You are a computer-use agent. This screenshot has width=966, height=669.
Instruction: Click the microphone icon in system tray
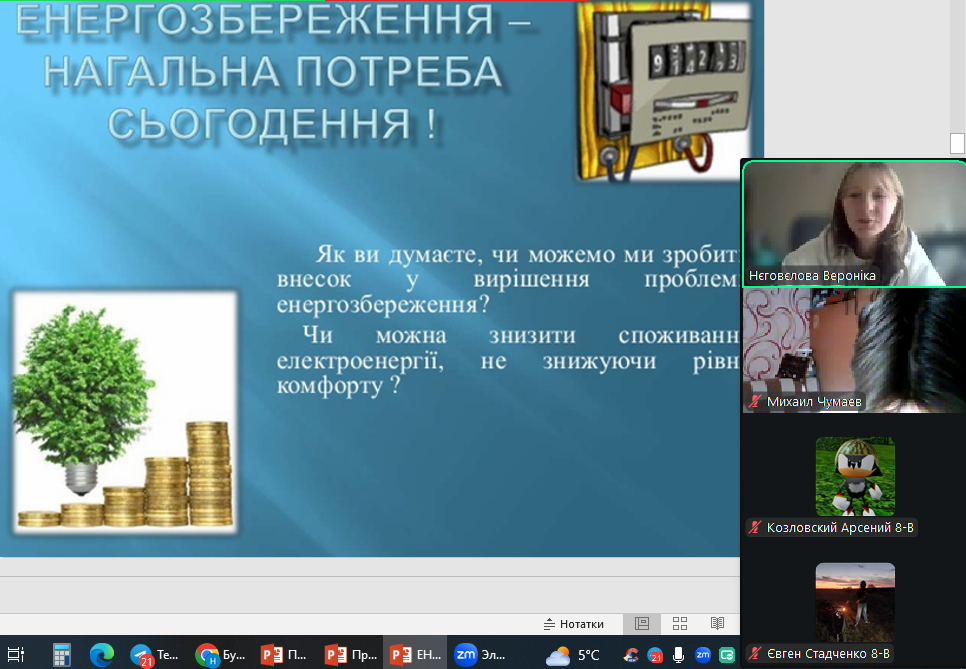tap(679, 655)
